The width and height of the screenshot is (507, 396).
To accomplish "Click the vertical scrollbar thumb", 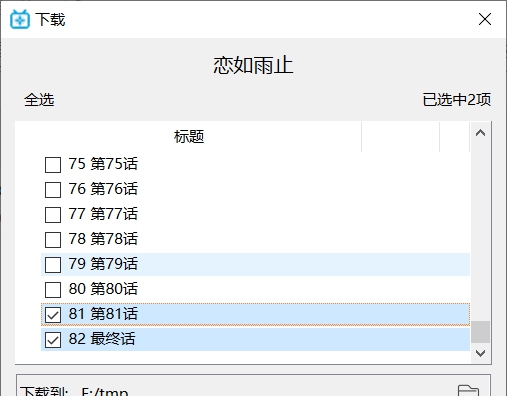I will click(x=480, y=332).
